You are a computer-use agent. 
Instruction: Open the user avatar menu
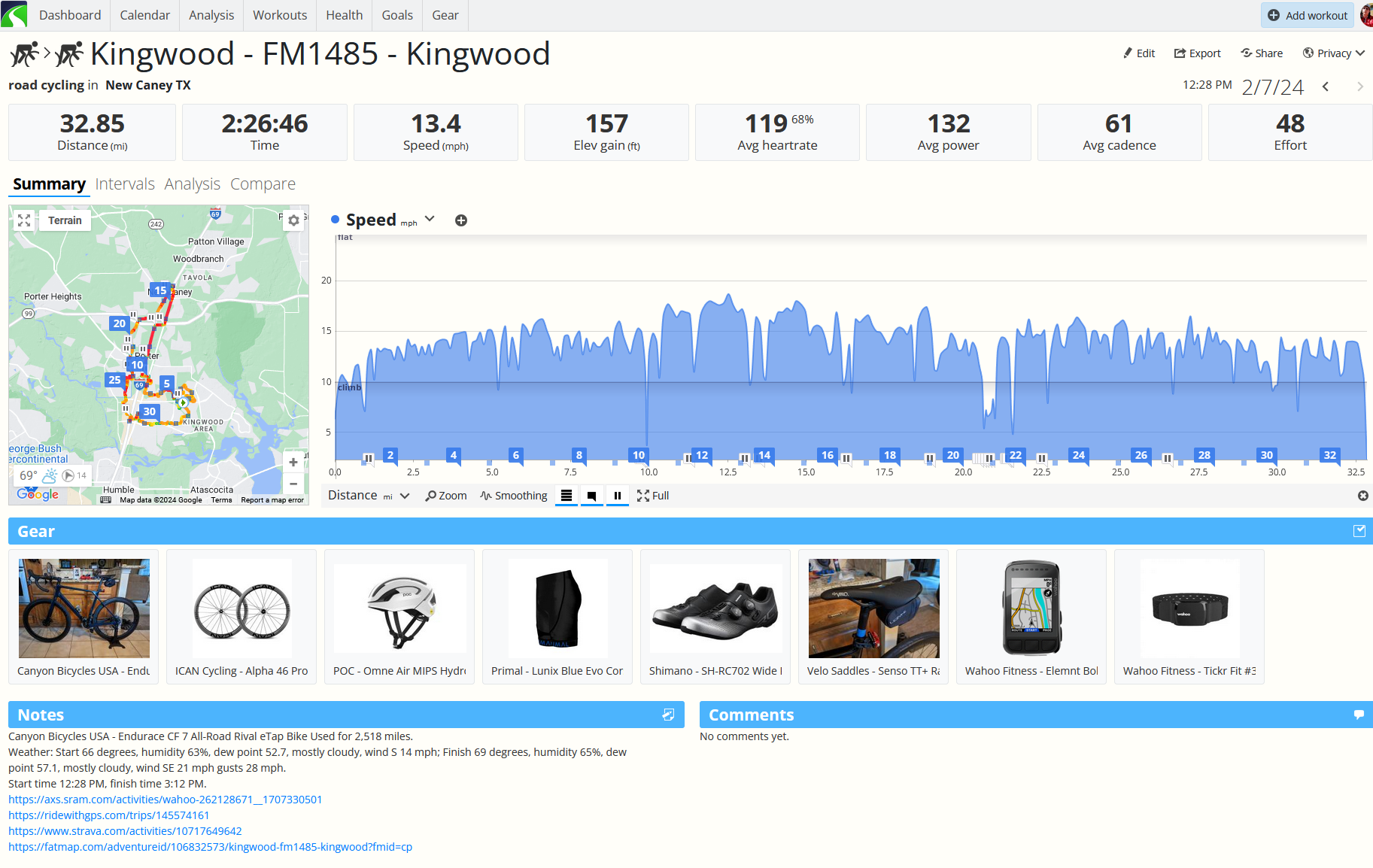pos(1366,15)
